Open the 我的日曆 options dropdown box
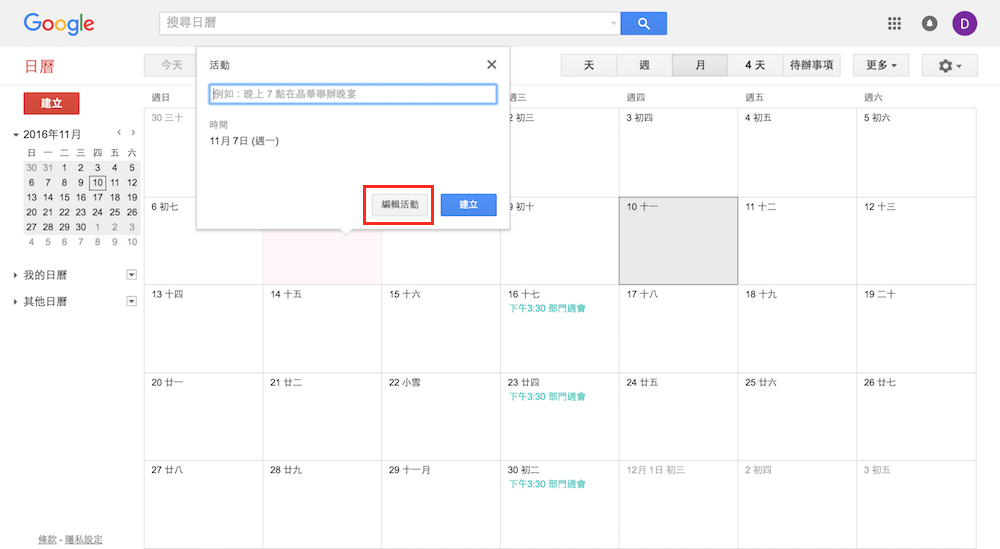 click(131, 275)
